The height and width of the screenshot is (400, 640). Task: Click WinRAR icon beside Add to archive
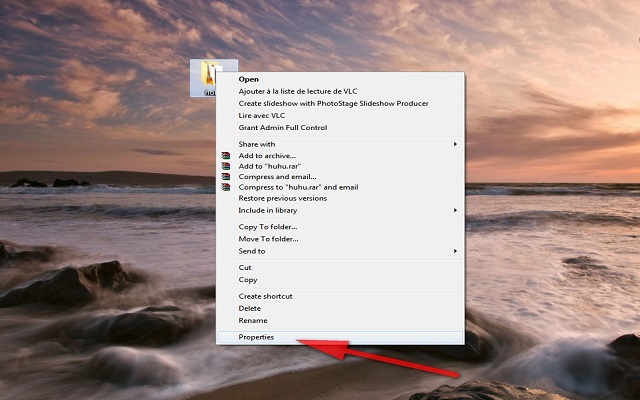[x=226, y=156]
